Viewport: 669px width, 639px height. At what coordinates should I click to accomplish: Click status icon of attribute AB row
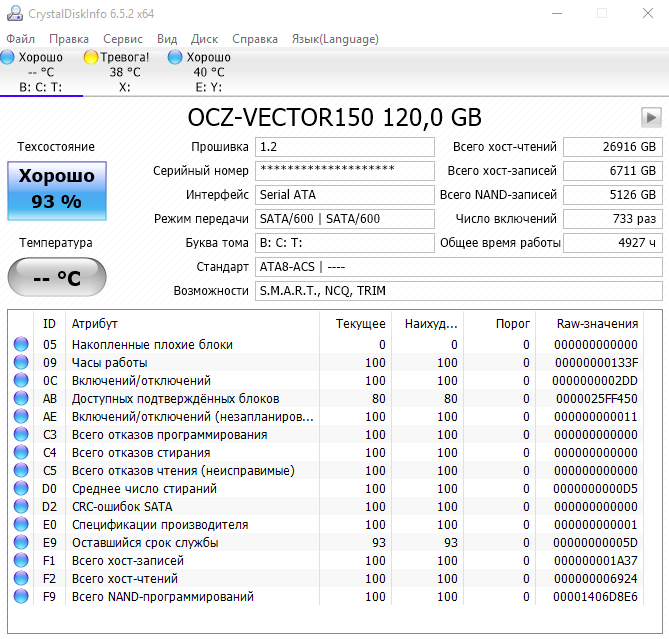coord(21,398)
